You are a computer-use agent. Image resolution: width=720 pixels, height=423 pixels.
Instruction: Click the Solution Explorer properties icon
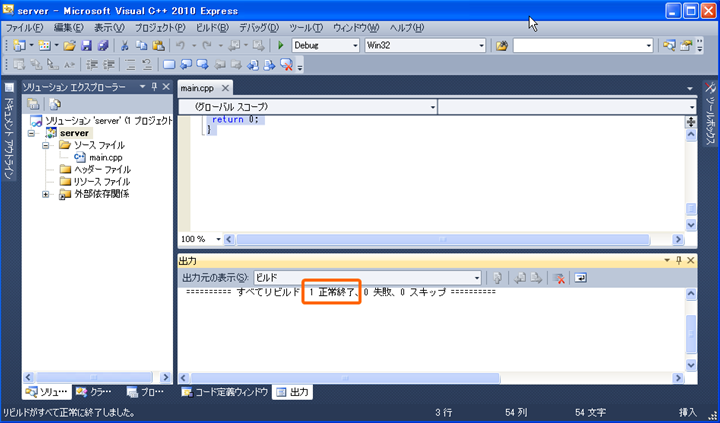pos(33,104)
